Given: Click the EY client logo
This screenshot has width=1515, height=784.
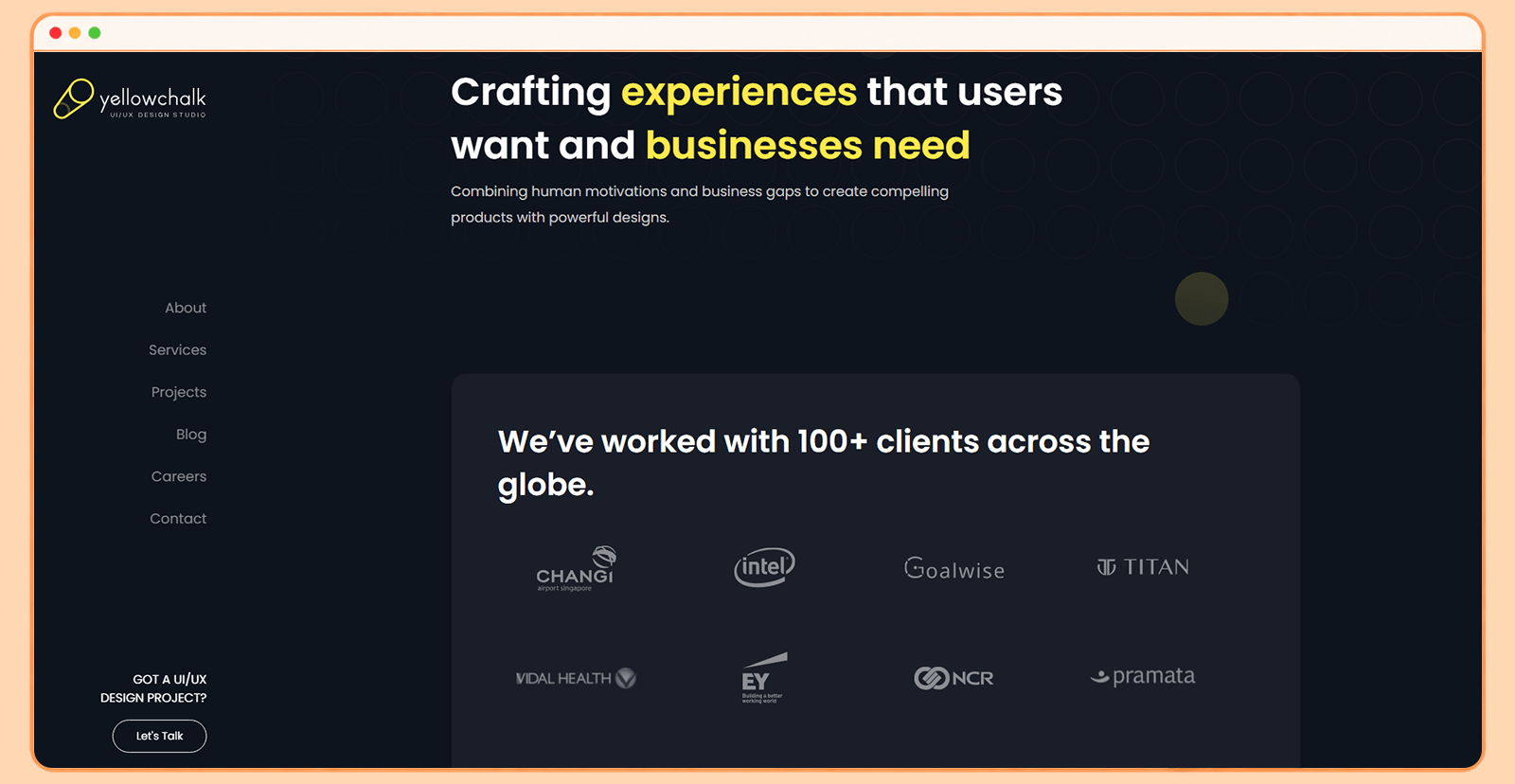Looking at the screenshot, I should [764, 677].
